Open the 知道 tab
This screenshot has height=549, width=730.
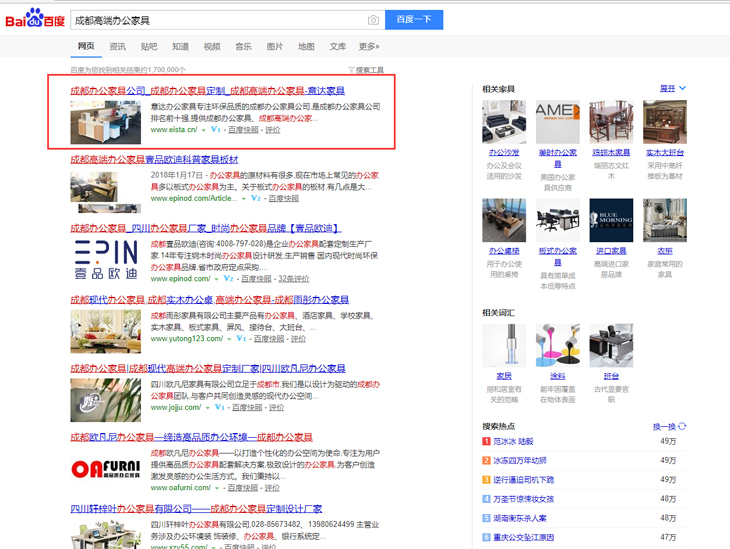pyautogui.click(x=180, y=47)
